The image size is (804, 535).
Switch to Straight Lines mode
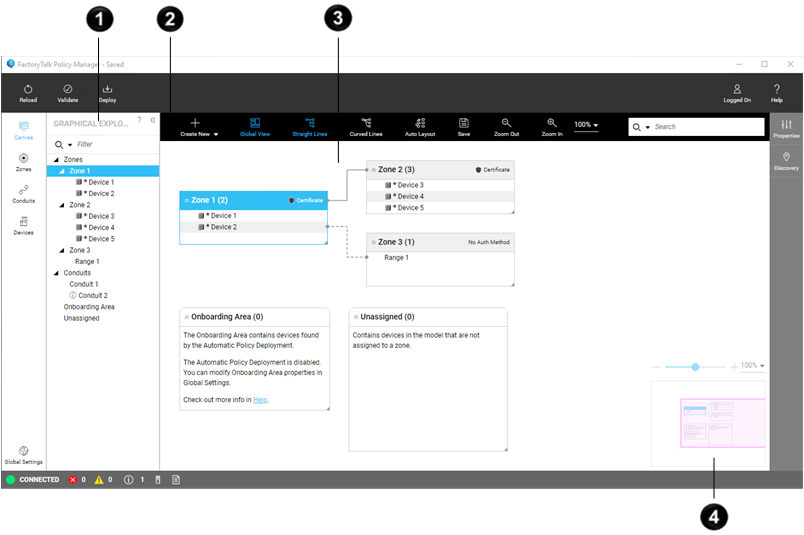pos(309,123)
